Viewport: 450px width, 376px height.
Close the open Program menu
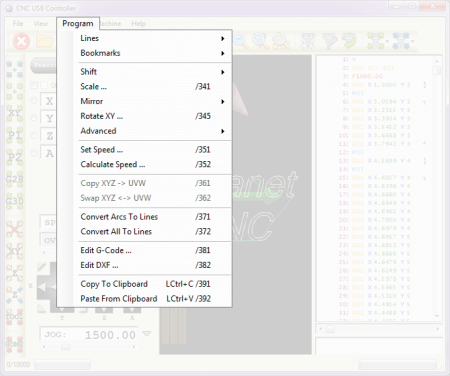tap(78, 24)
